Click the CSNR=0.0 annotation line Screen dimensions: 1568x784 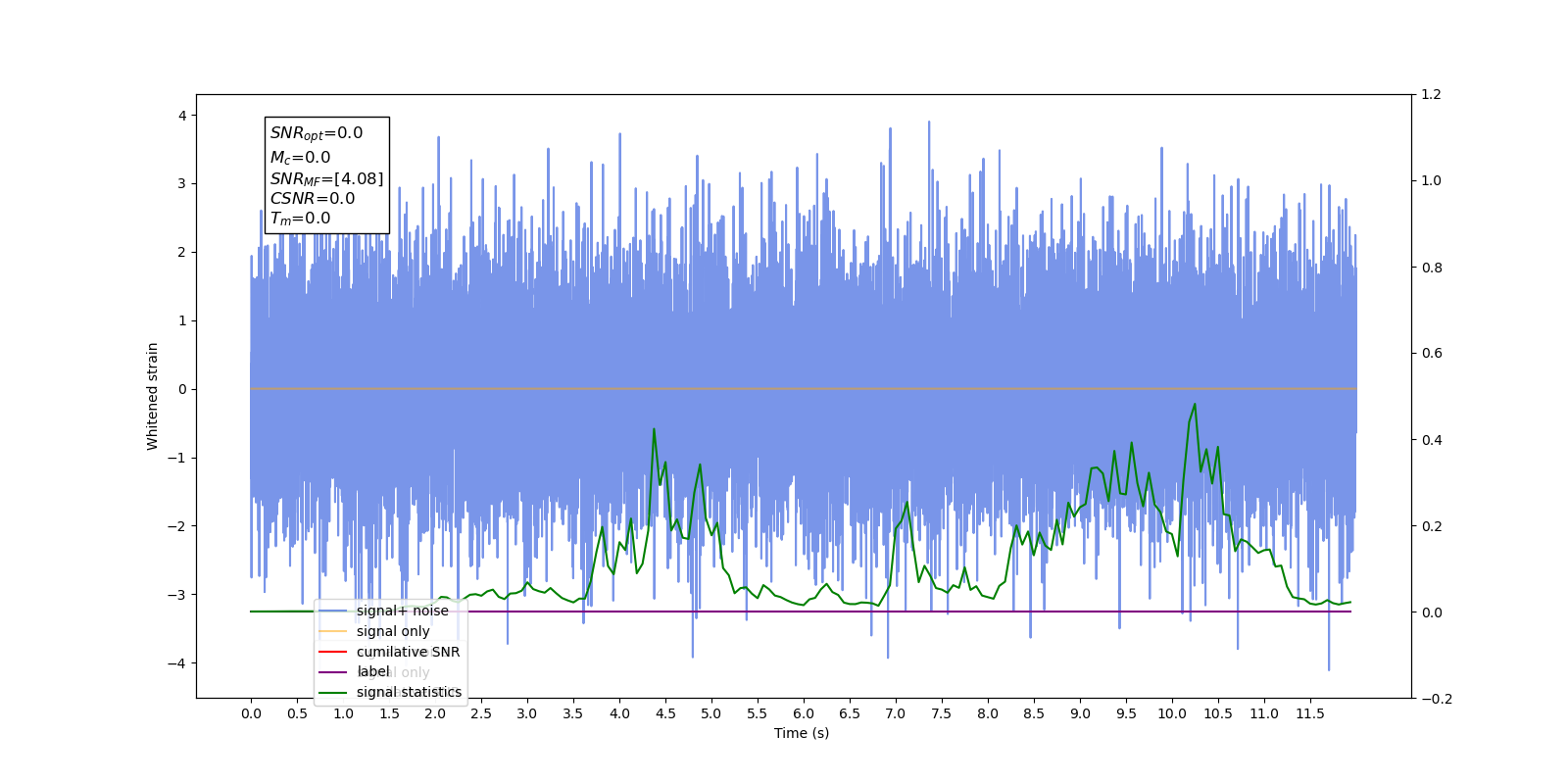313,198
